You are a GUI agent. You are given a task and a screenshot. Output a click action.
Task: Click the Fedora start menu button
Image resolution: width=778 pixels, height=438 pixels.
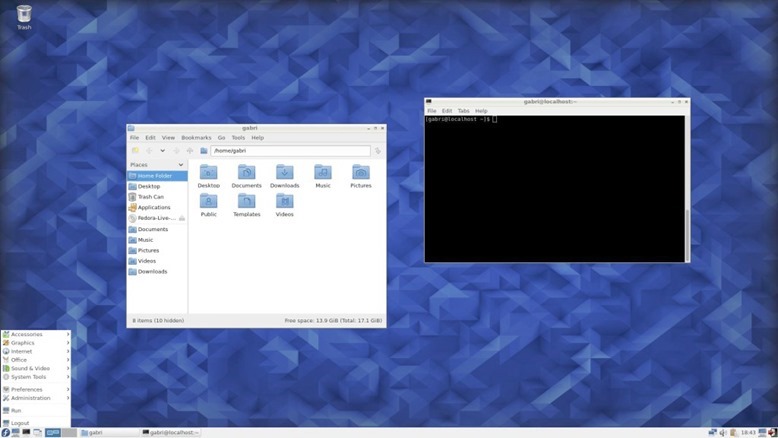click(x=5, y=433)
